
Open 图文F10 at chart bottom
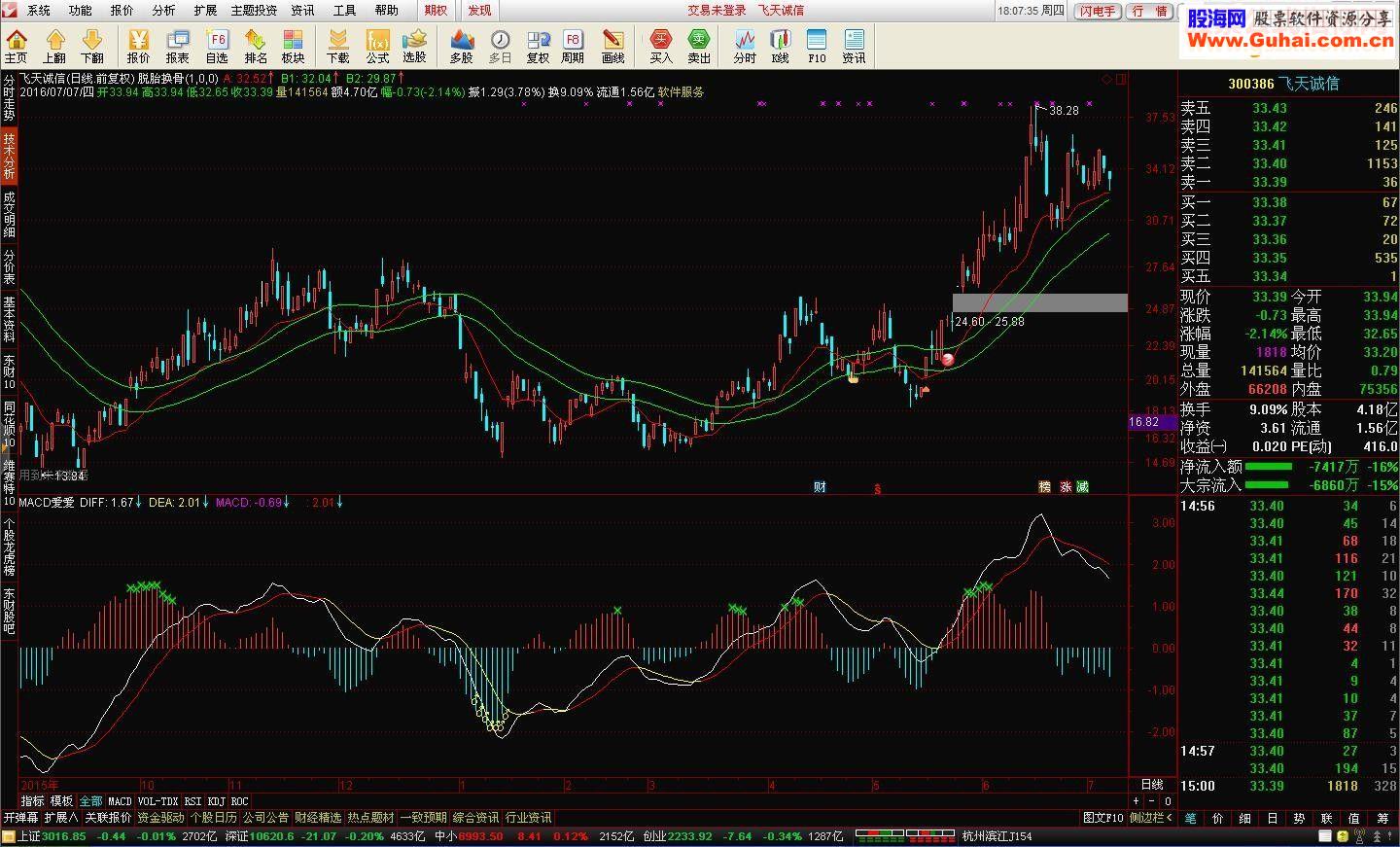coord(1102,818)
